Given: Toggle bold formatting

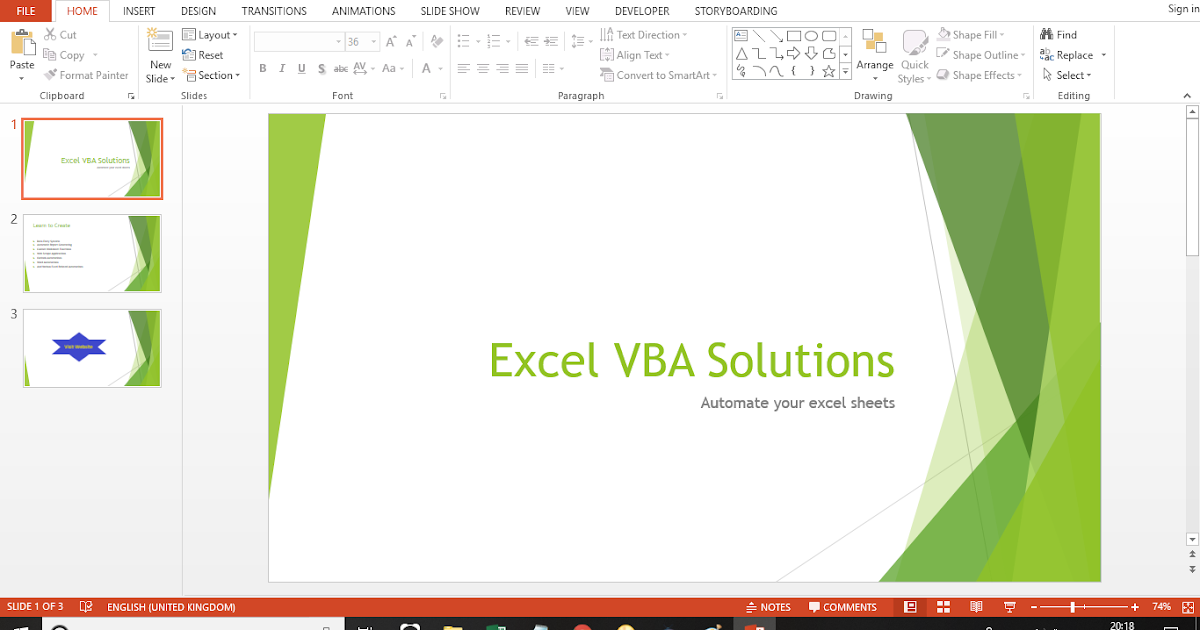Looking at the screenshot, I should coord(263,68).
